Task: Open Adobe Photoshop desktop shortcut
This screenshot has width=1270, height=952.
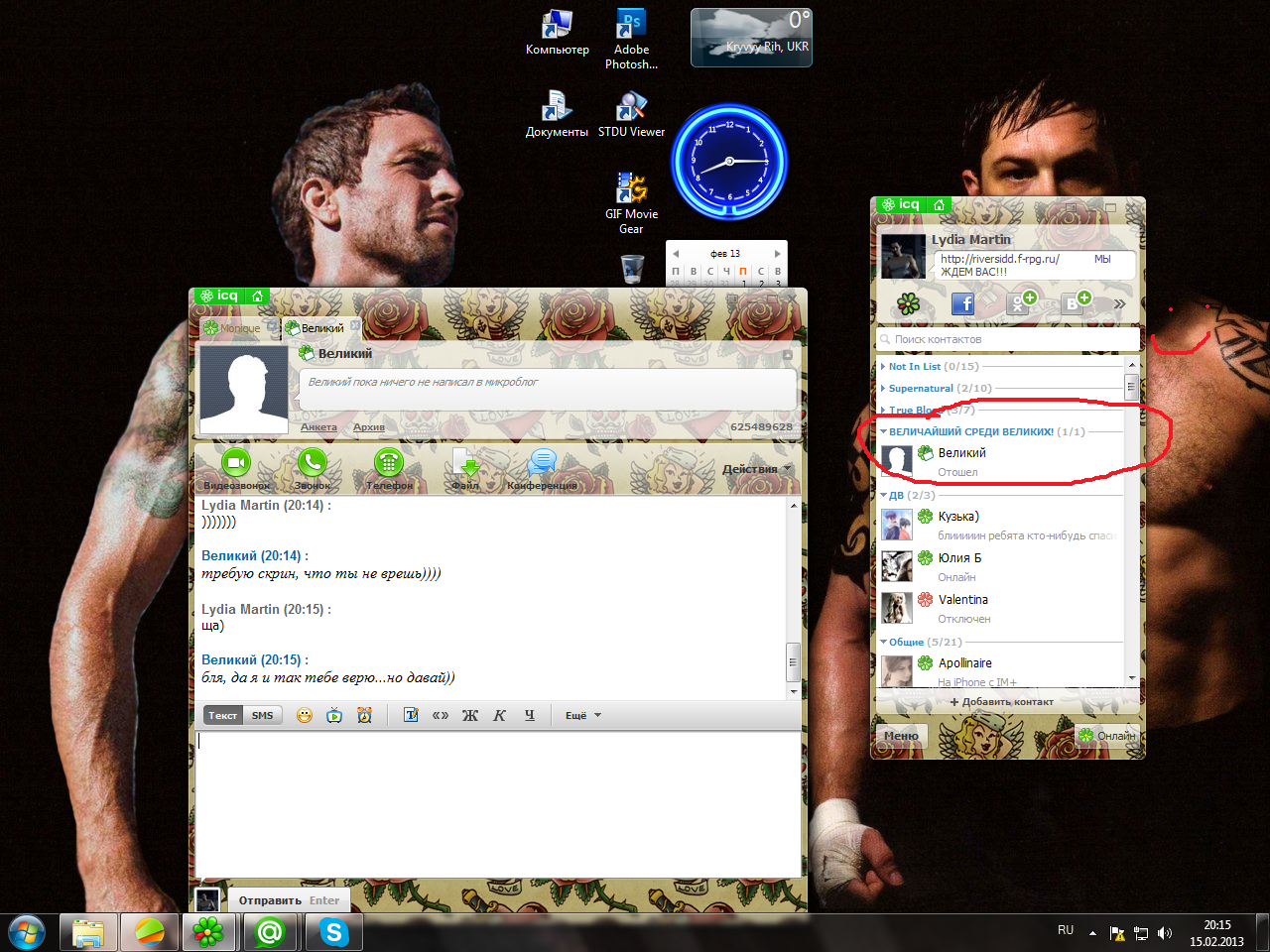Action: tap(631, 40)
